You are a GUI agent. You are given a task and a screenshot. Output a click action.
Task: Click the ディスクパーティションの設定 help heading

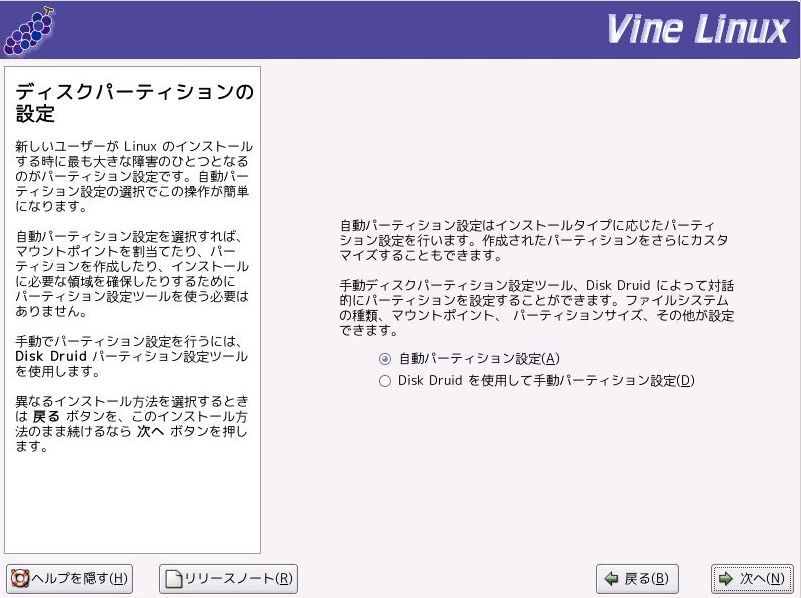pyautogui.click(x=134, y=103)
